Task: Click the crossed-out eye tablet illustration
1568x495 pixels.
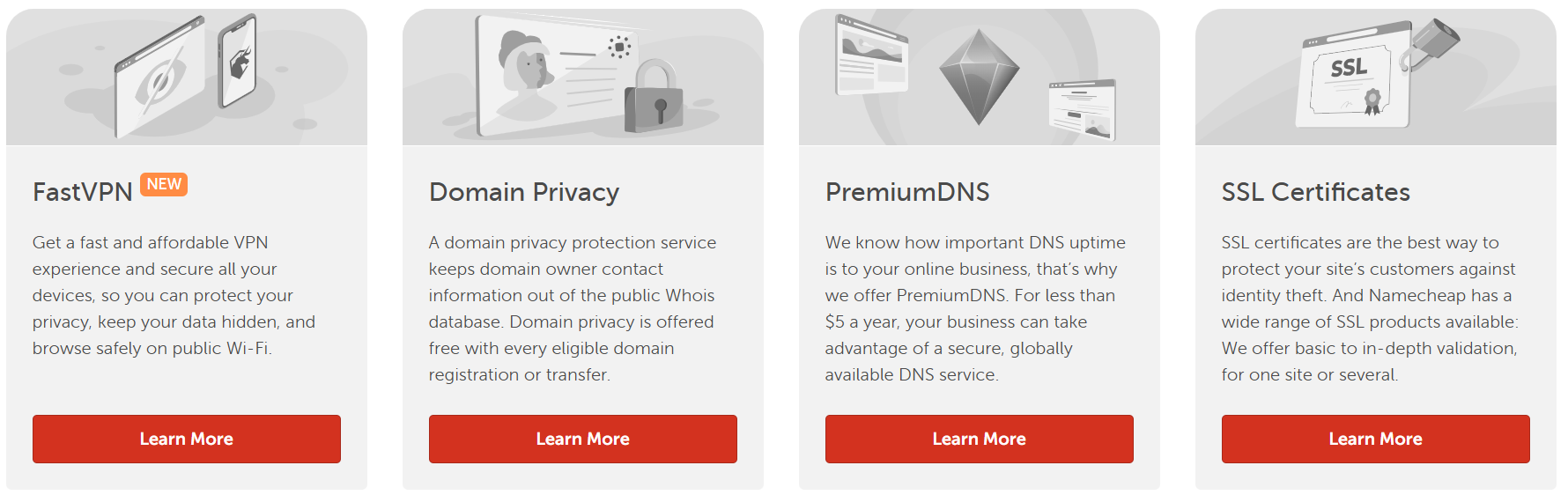Action: pyautogui.click(x=160, y=81)
